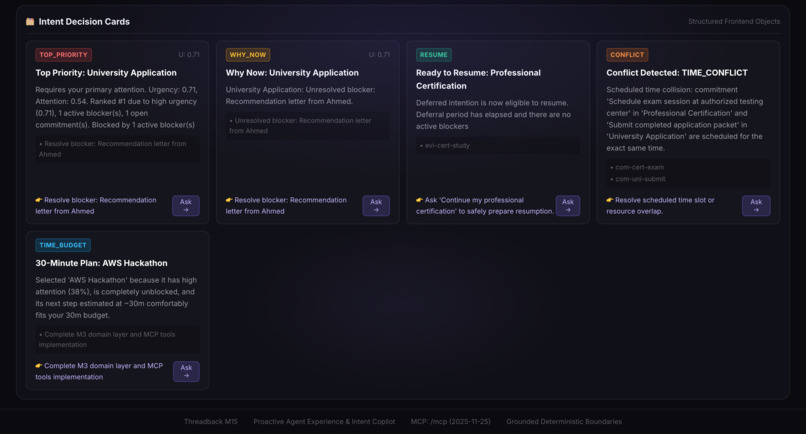The height and width of the screenshot is (434, 806).
Task: Click the pointing-hand icon on AWS Hackathon card
Action: pos(39,366)
